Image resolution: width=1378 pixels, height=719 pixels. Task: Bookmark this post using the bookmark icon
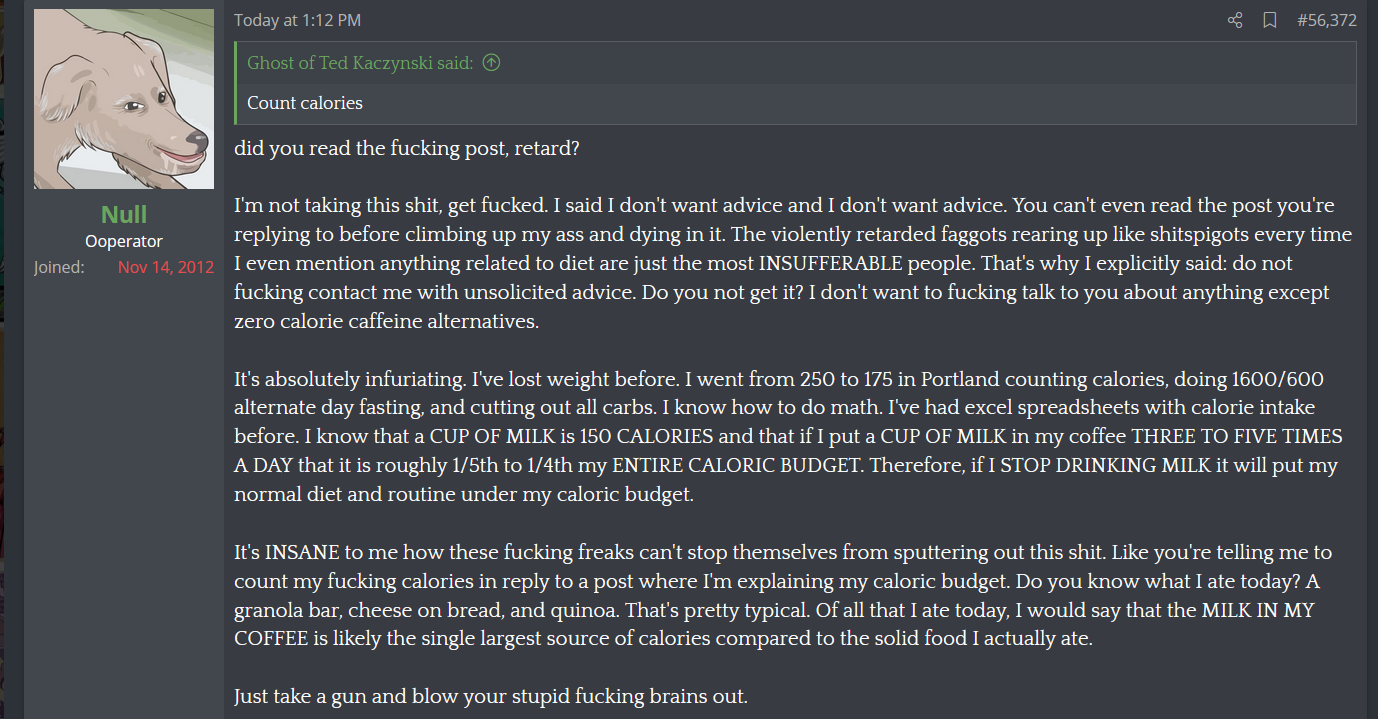(1270, 20)
